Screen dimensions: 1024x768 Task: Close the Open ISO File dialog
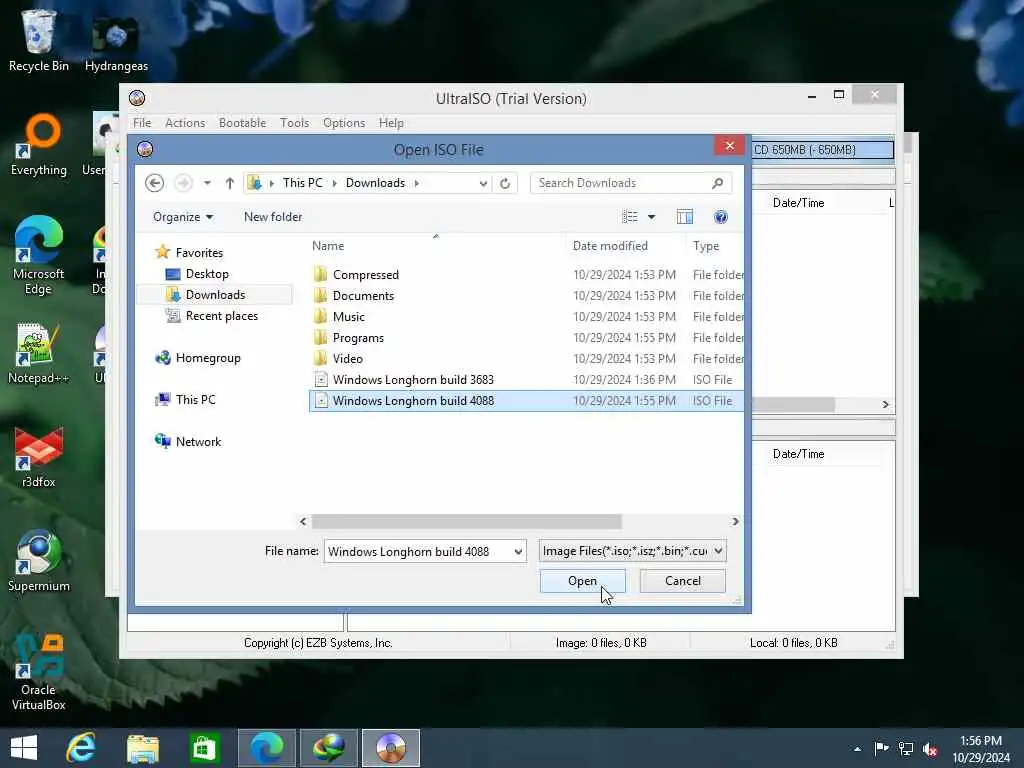729,146
